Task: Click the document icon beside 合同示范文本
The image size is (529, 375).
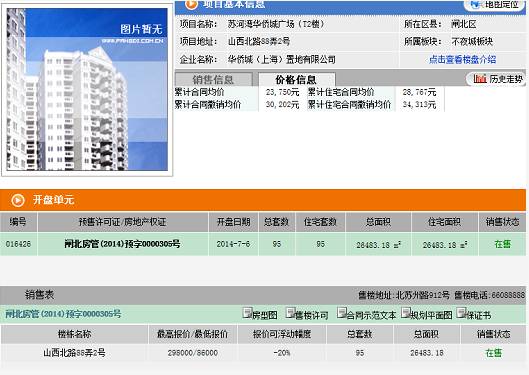Action: pos(342,313)
